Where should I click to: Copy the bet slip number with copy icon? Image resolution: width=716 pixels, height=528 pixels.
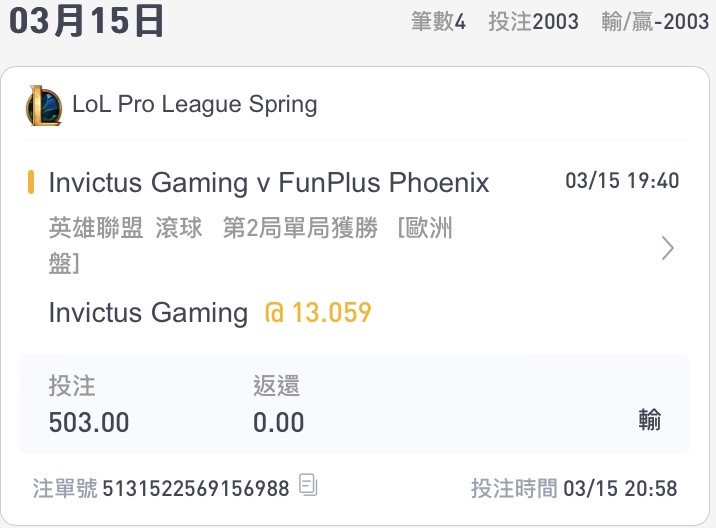pos(308,485)
